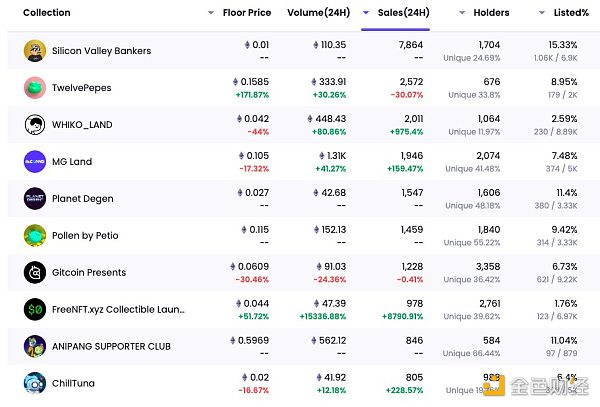Screen dimensions: 600x407
Task: Click the FreeNFT.xyz dollar sign icon
Action: (x=35, y=309)
